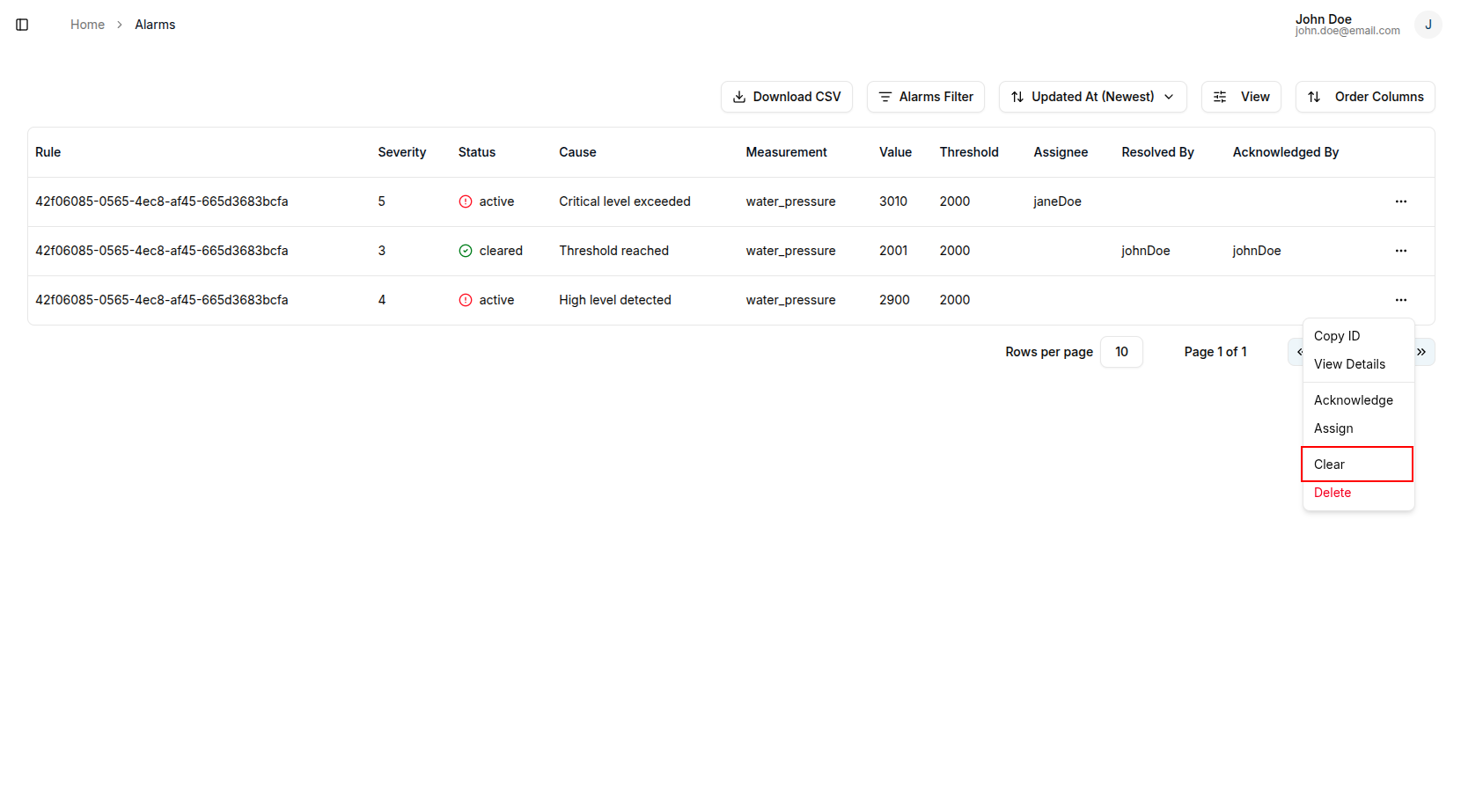Toggle the sidebar panel icon
The width and height of the screenshot is (1461, 812).
click(x=22, y=25)
